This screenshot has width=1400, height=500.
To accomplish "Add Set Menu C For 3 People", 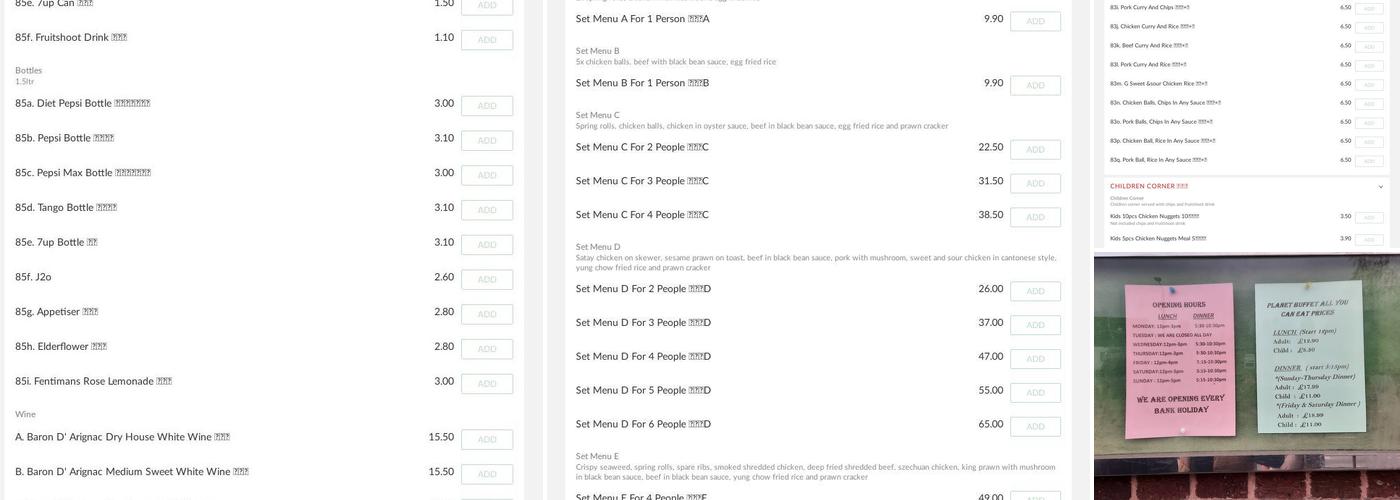I will [x=1035, y=184].
